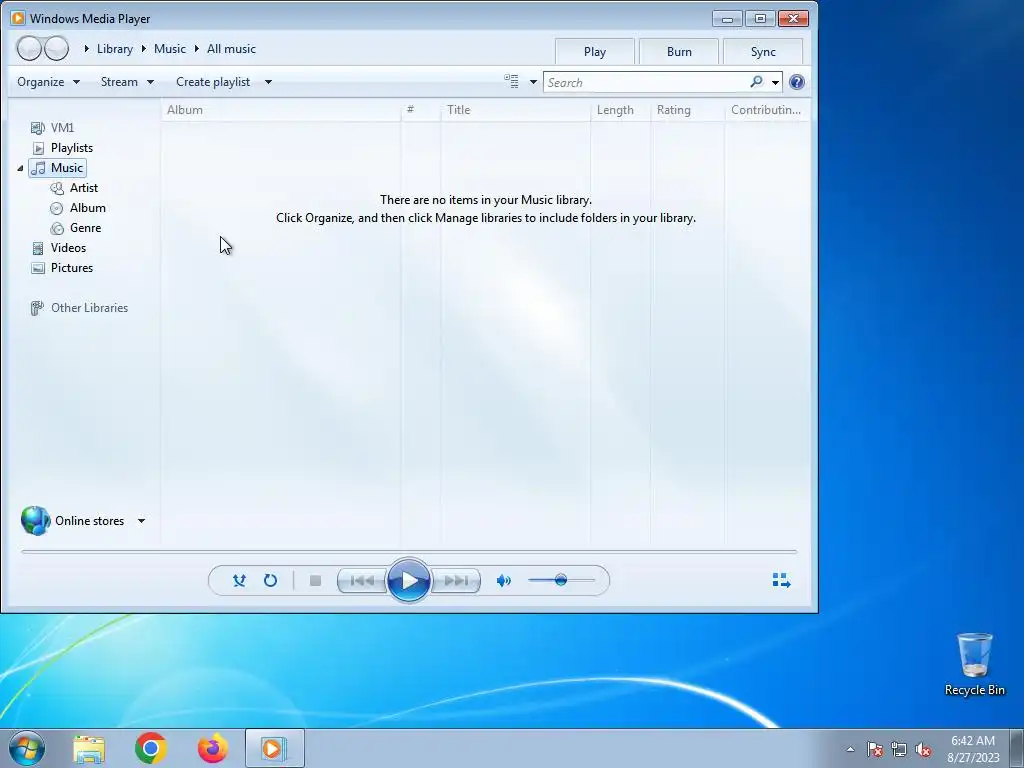Launch Firefox from the taskbar
The image size is (1024, 768).
click(213, 748)
